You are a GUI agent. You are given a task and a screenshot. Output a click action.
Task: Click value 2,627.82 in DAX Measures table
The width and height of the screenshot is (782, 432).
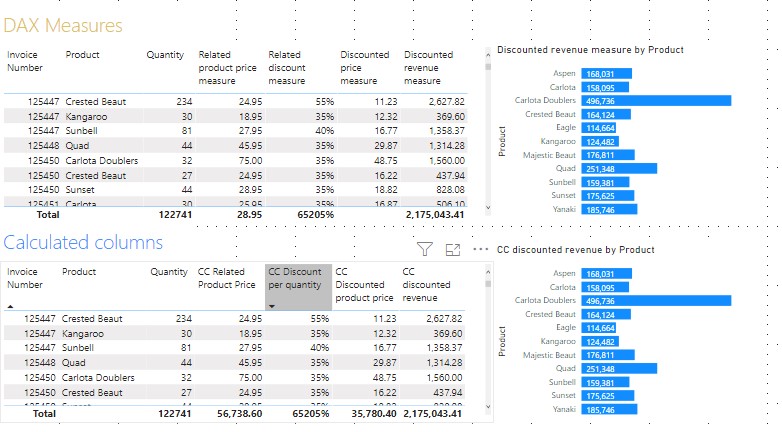(446, 102)
